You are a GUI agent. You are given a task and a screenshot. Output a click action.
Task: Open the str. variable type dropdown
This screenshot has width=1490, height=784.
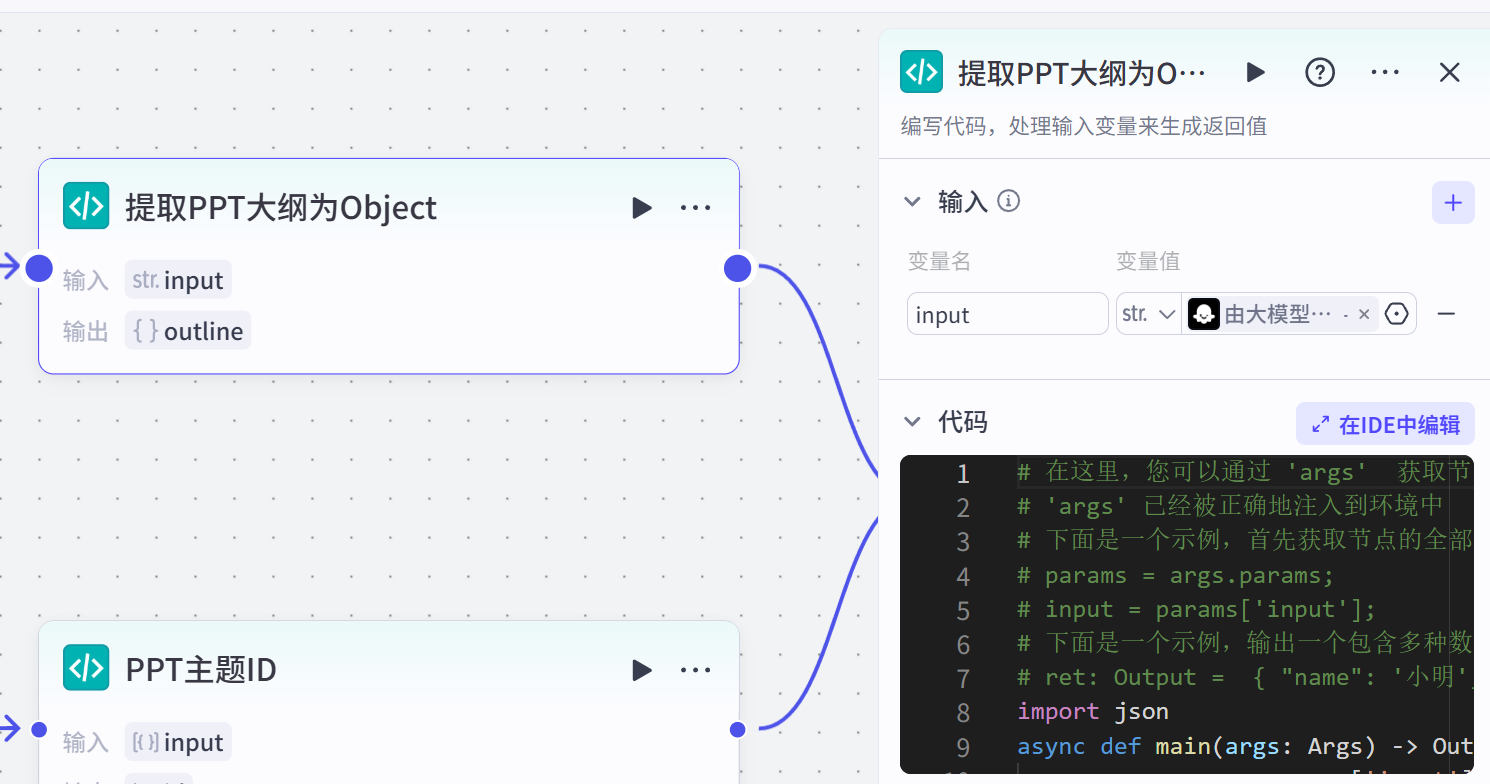(x=1148, y=314)
